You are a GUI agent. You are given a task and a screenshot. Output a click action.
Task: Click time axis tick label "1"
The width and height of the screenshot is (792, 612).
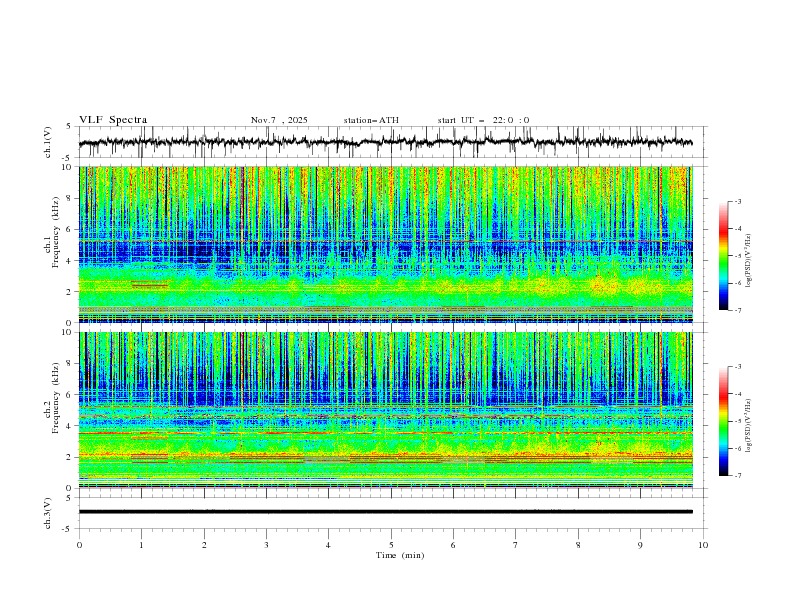tap(141, 545)
